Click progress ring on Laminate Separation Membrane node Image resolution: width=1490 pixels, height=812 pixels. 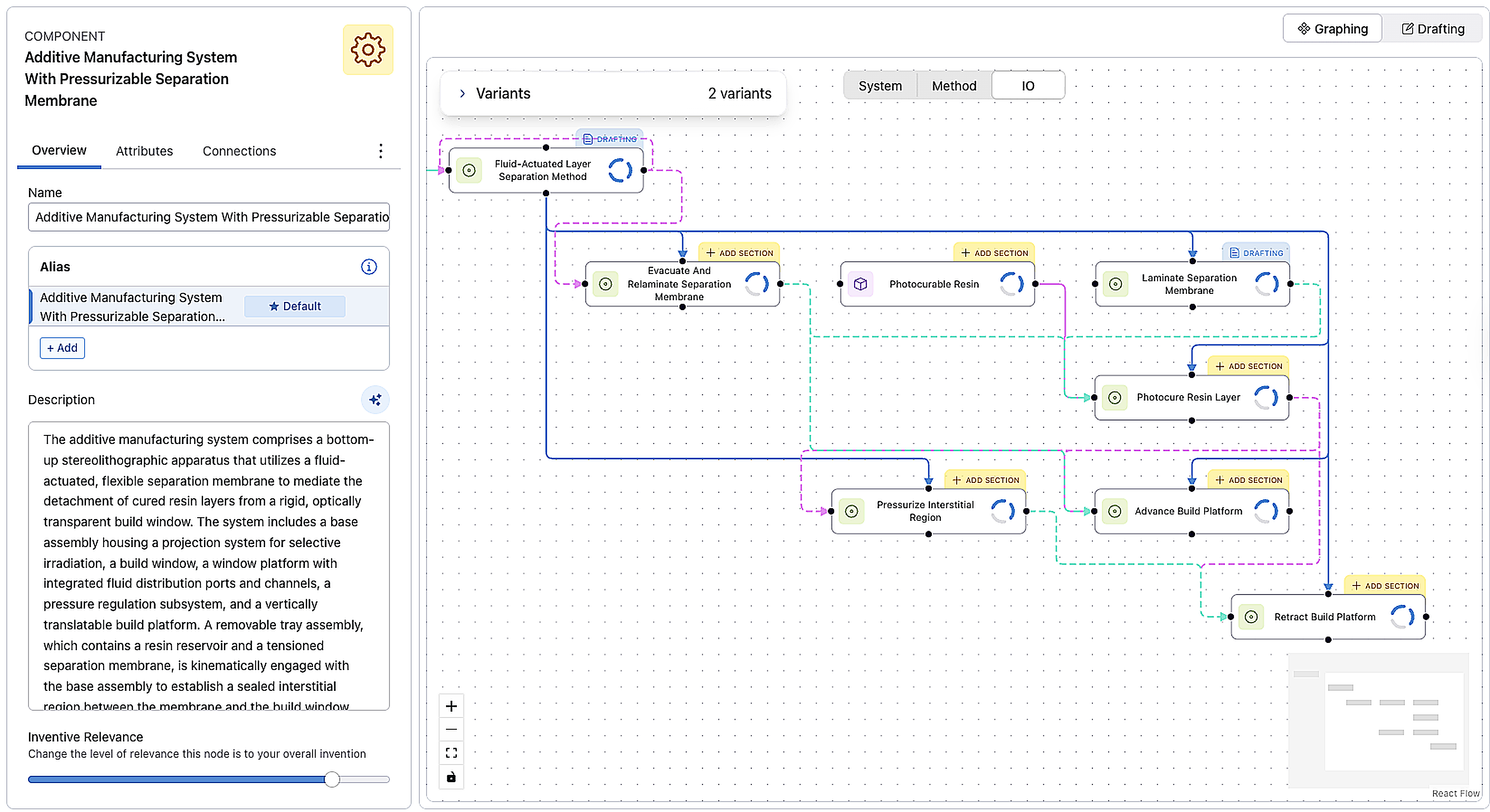[1267, 284]
